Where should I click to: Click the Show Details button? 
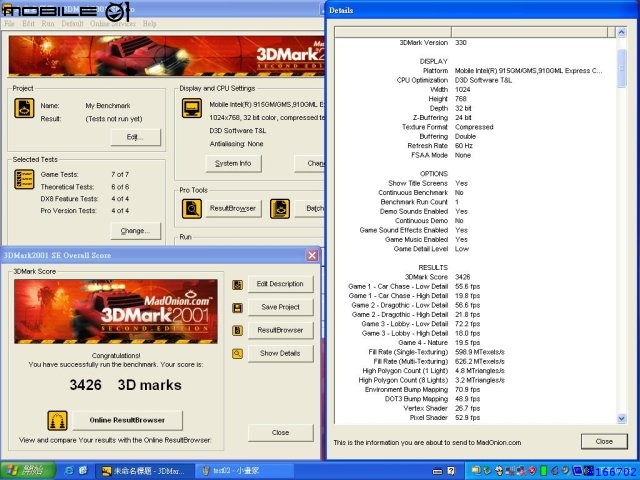pyautogui.click(x=280, y=353)
